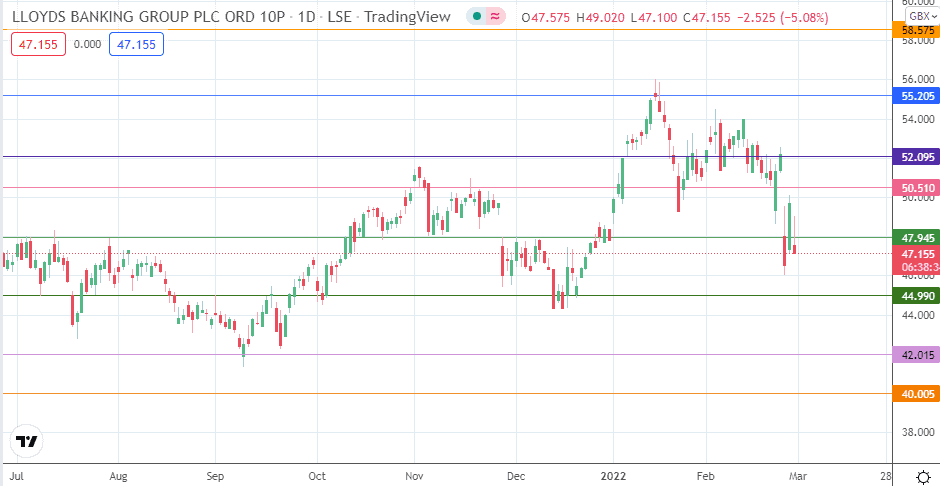Click Aug on the time axis

pyautogui.click(x=119, y=476)
